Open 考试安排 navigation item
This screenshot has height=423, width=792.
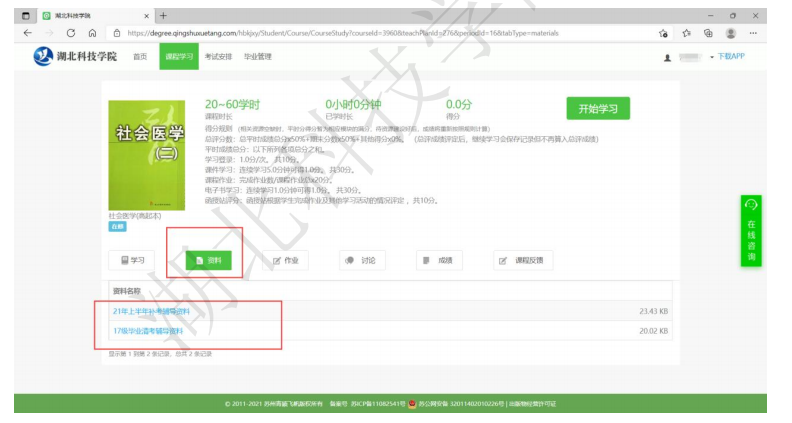point(218,57)
